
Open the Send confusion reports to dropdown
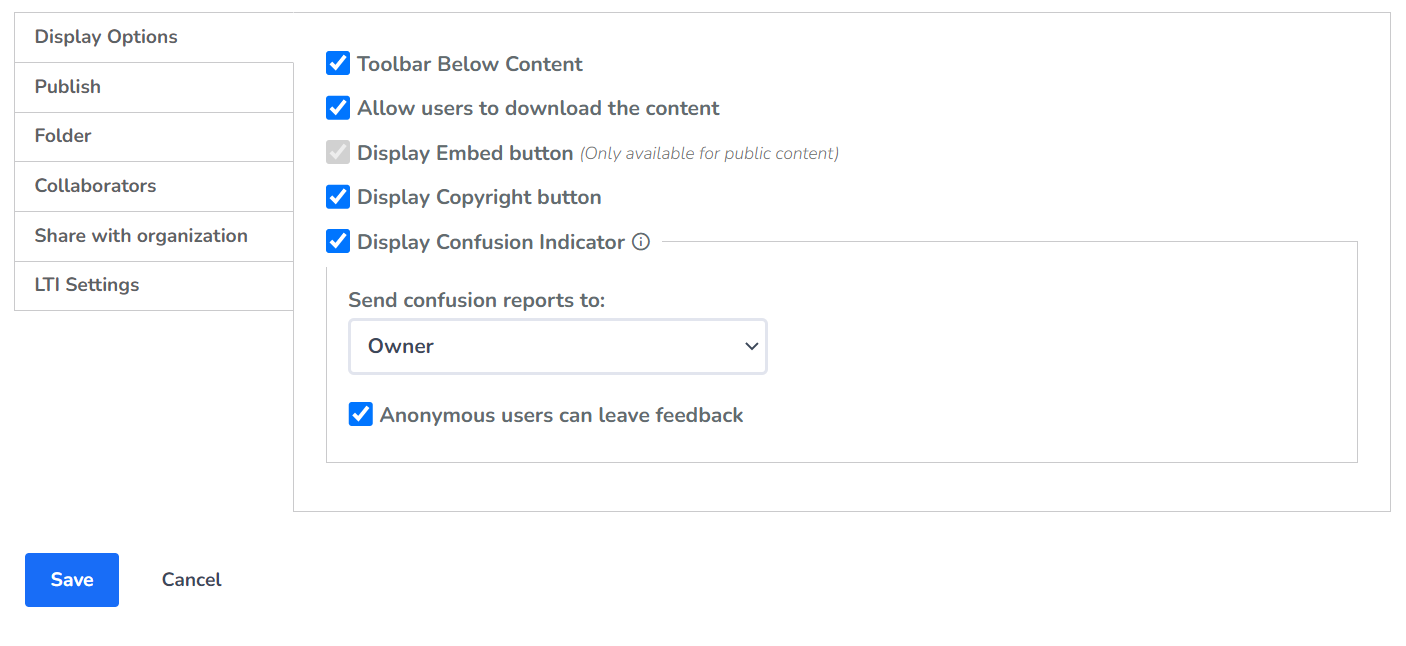[x=557, y=346]
